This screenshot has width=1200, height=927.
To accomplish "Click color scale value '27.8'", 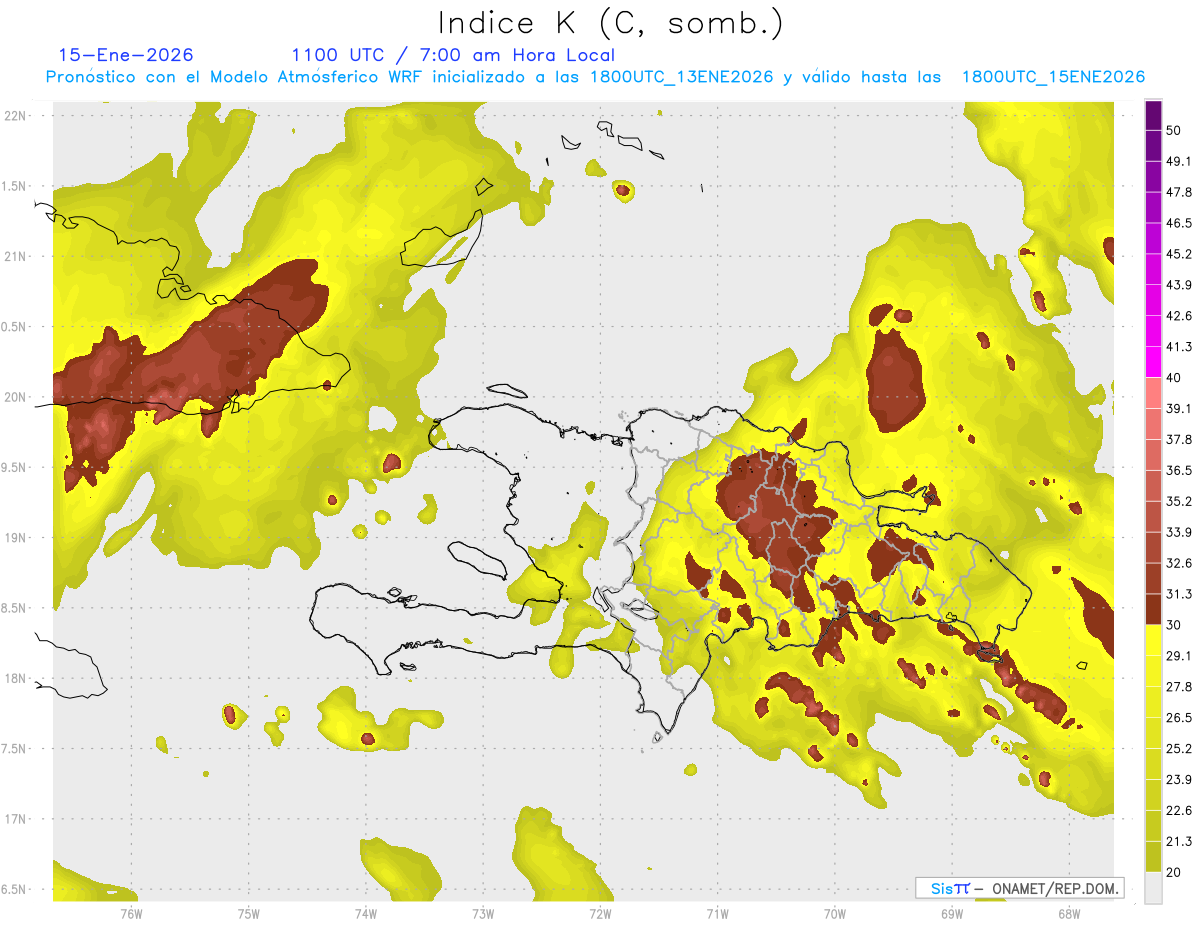I will [1179, 686].
